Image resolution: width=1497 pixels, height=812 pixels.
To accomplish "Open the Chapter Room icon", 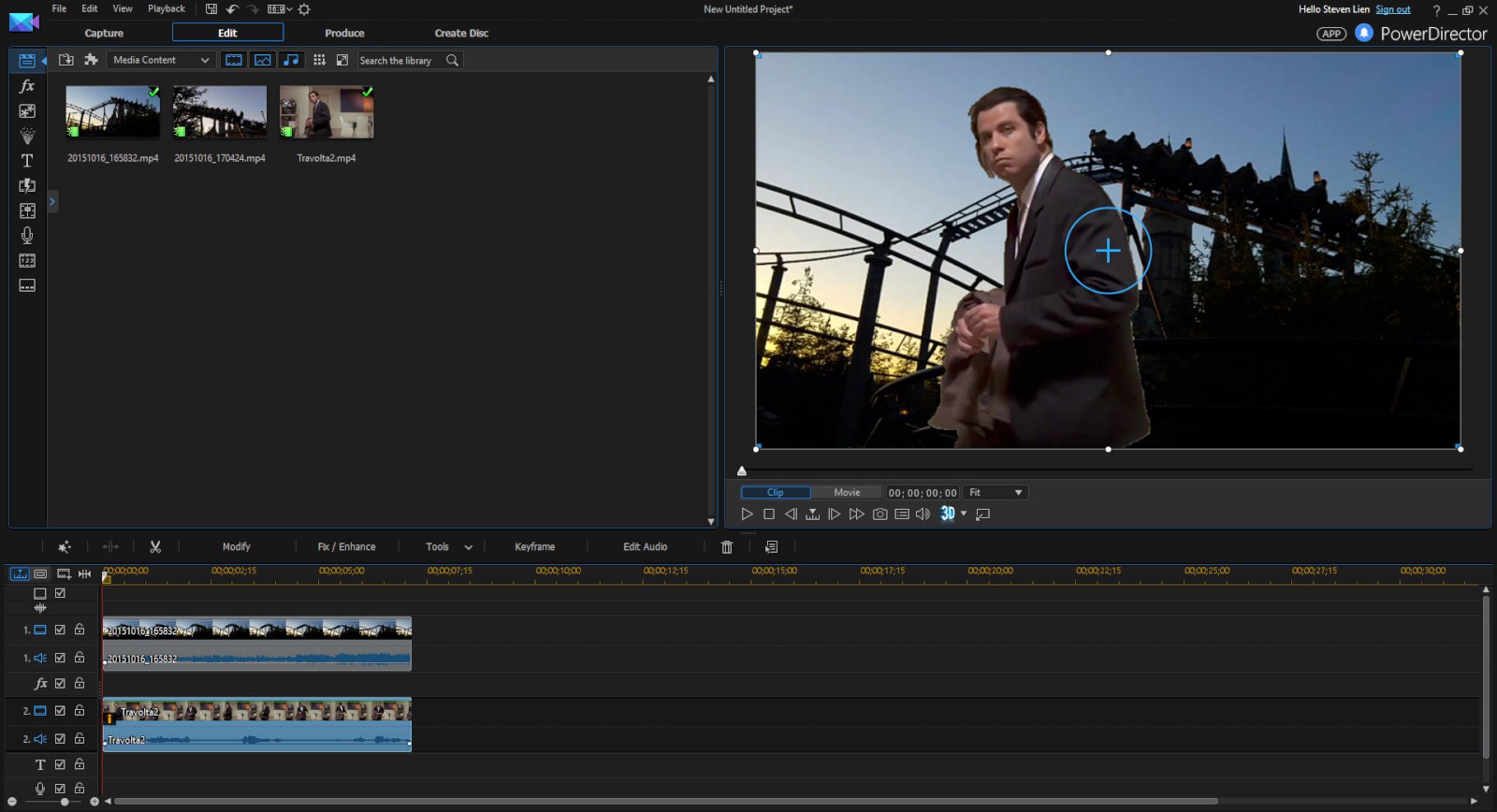I will (x=27, y=260).
